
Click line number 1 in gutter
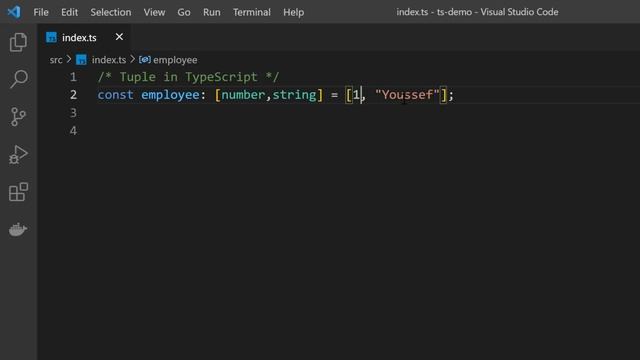pos(73,77)
